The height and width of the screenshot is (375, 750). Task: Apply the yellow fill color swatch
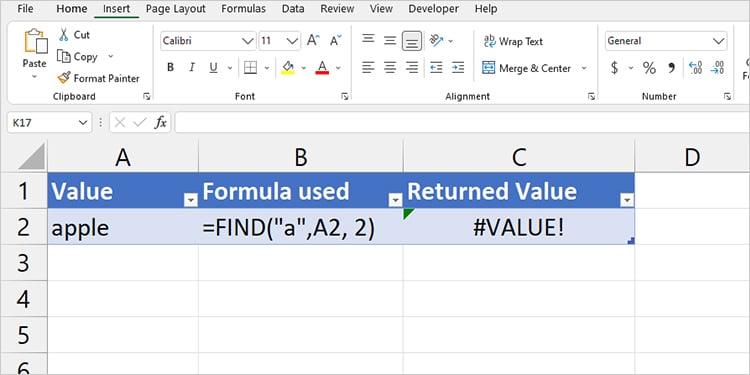pyautogui.click(x=288, y=68)
